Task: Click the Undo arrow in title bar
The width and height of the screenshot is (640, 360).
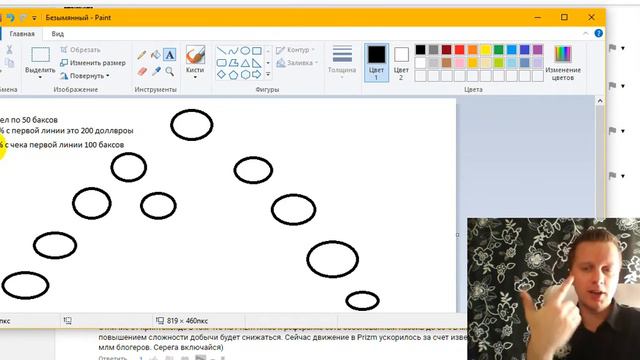Action: pos(10,18)
